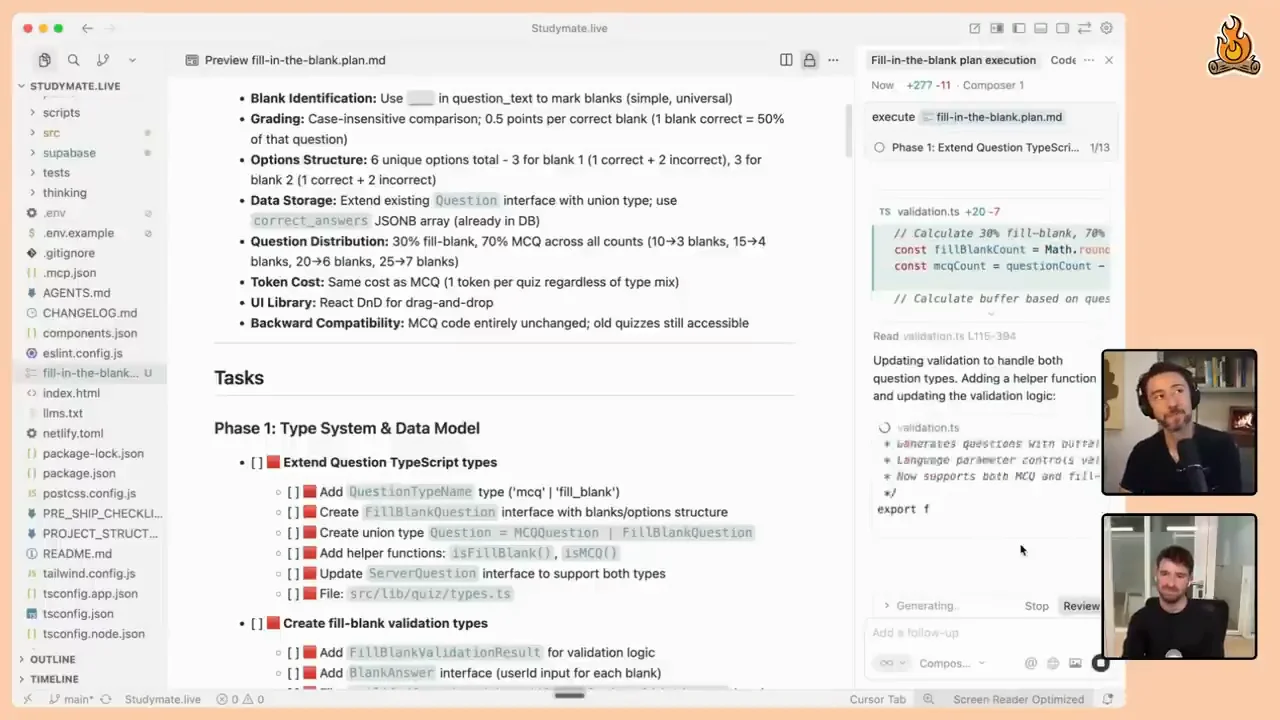Click the split editor icon
1280x720 pixels.
point(786,60)
